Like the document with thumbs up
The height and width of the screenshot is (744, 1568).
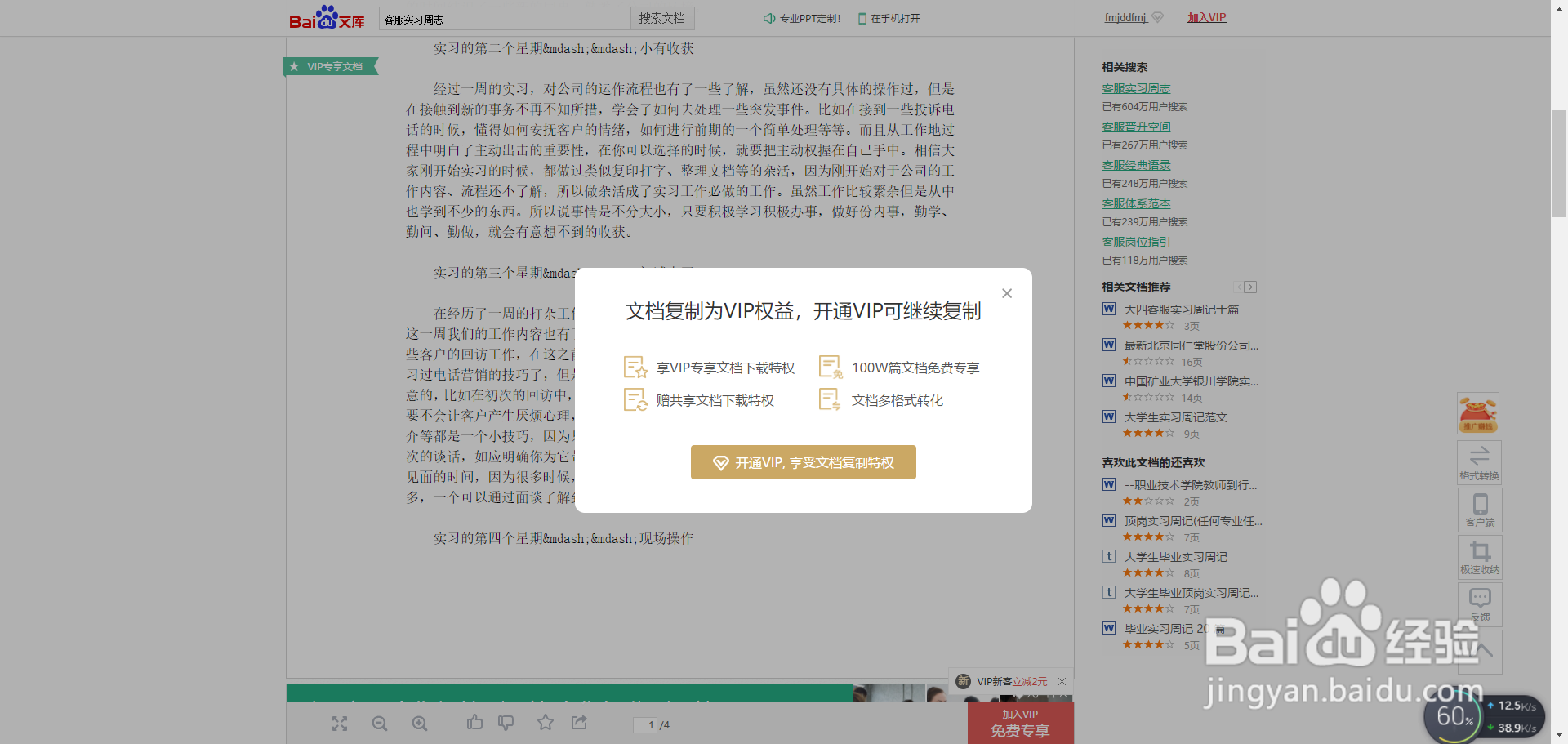(474, 723)
